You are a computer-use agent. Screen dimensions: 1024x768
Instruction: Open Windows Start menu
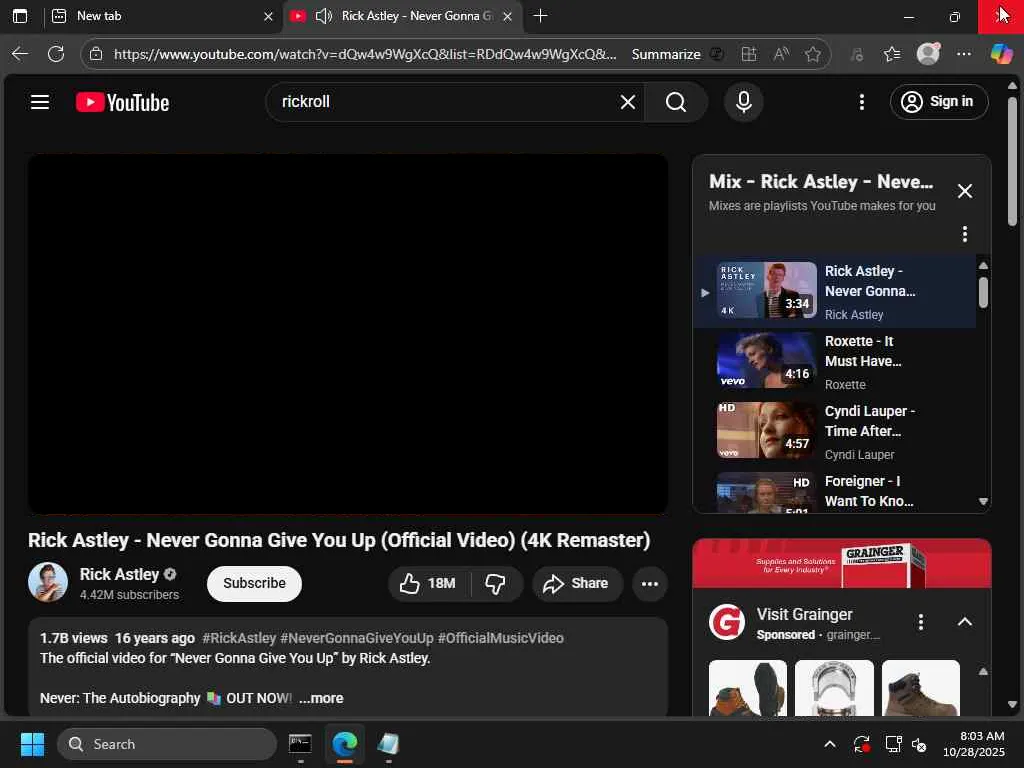[x=32, y=744]
